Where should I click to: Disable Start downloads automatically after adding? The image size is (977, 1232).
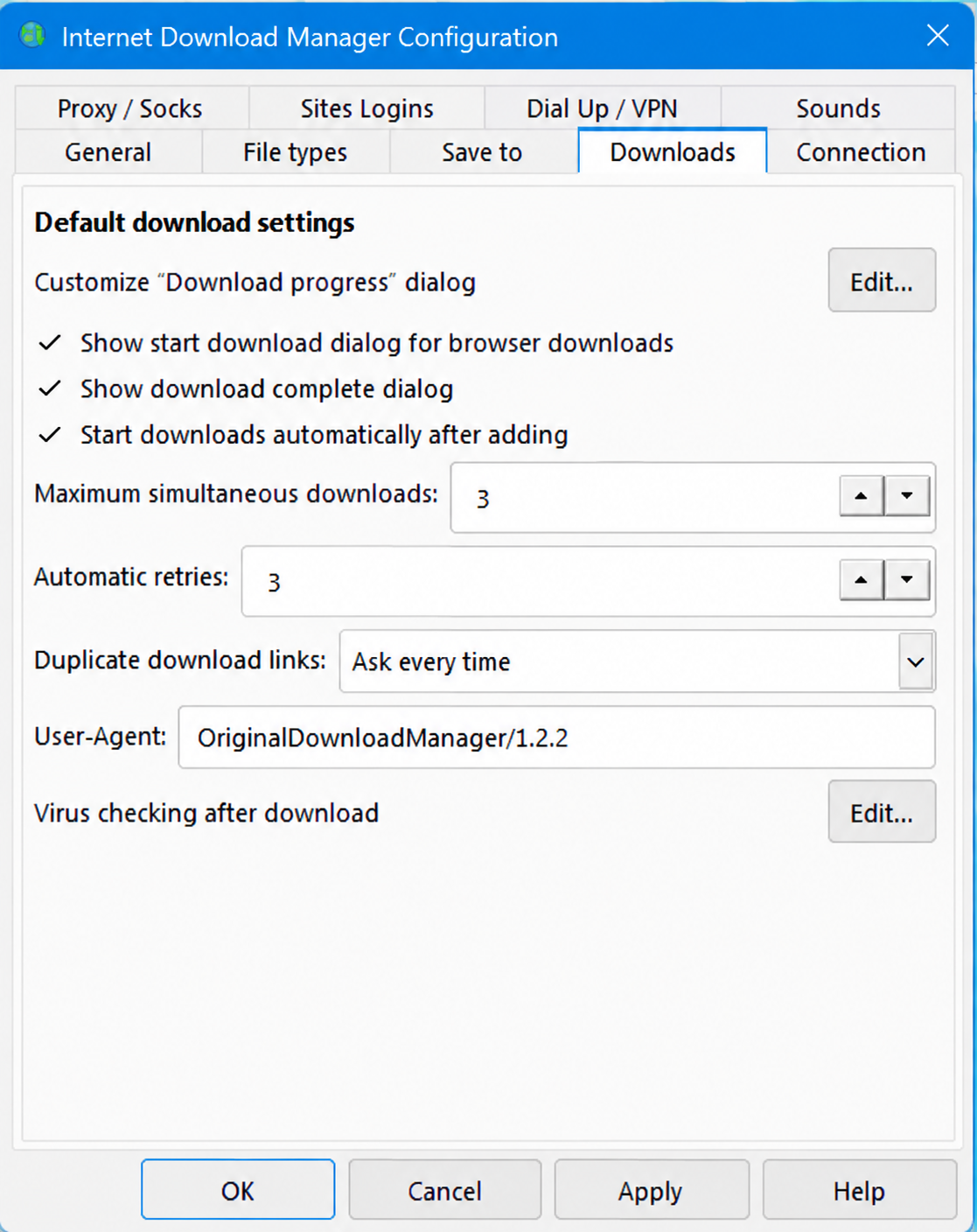point(303,435)
